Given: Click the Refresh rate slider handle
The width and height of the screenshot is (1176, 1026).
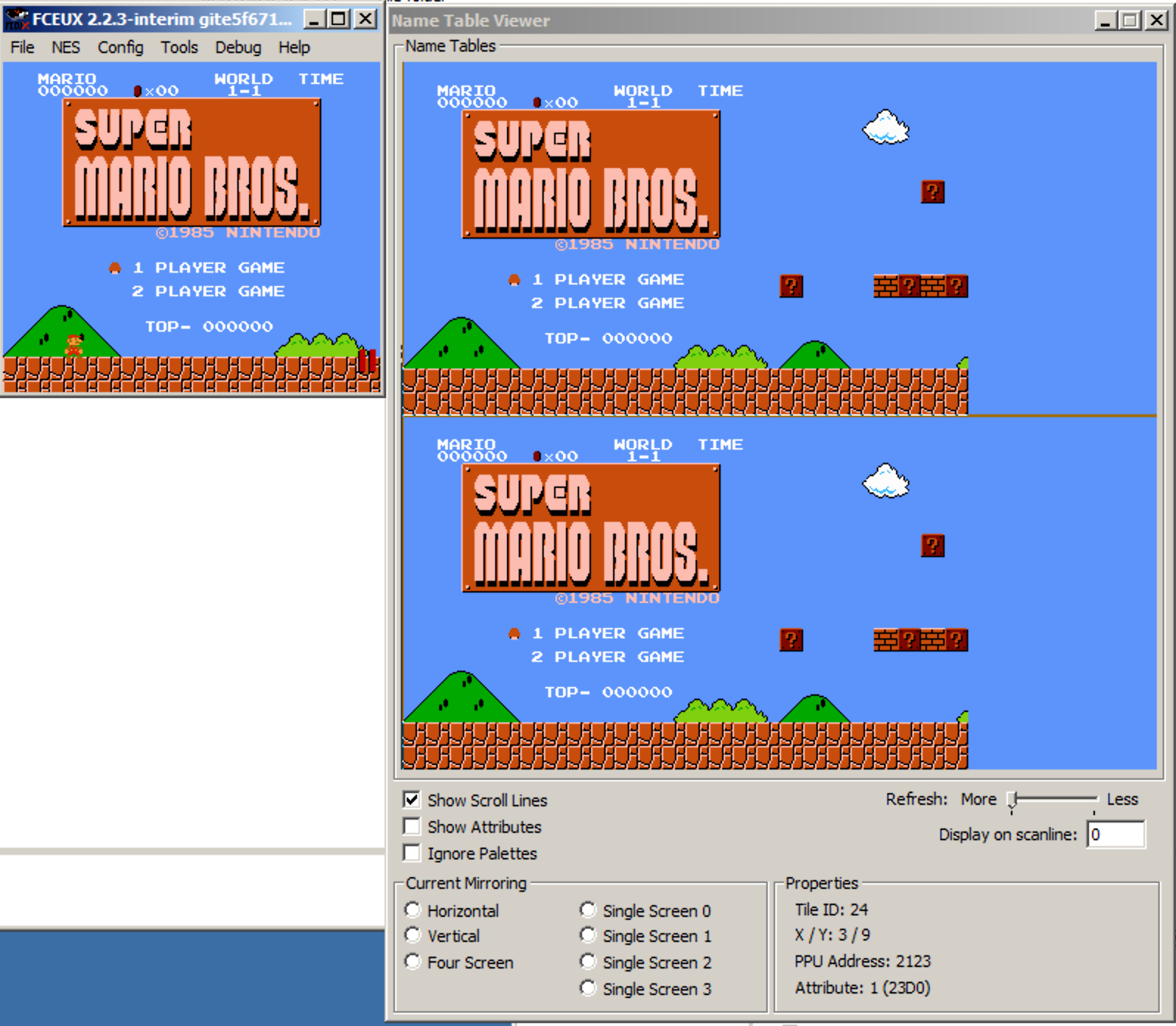Looking at the screenshot, I should point(1013,800).
